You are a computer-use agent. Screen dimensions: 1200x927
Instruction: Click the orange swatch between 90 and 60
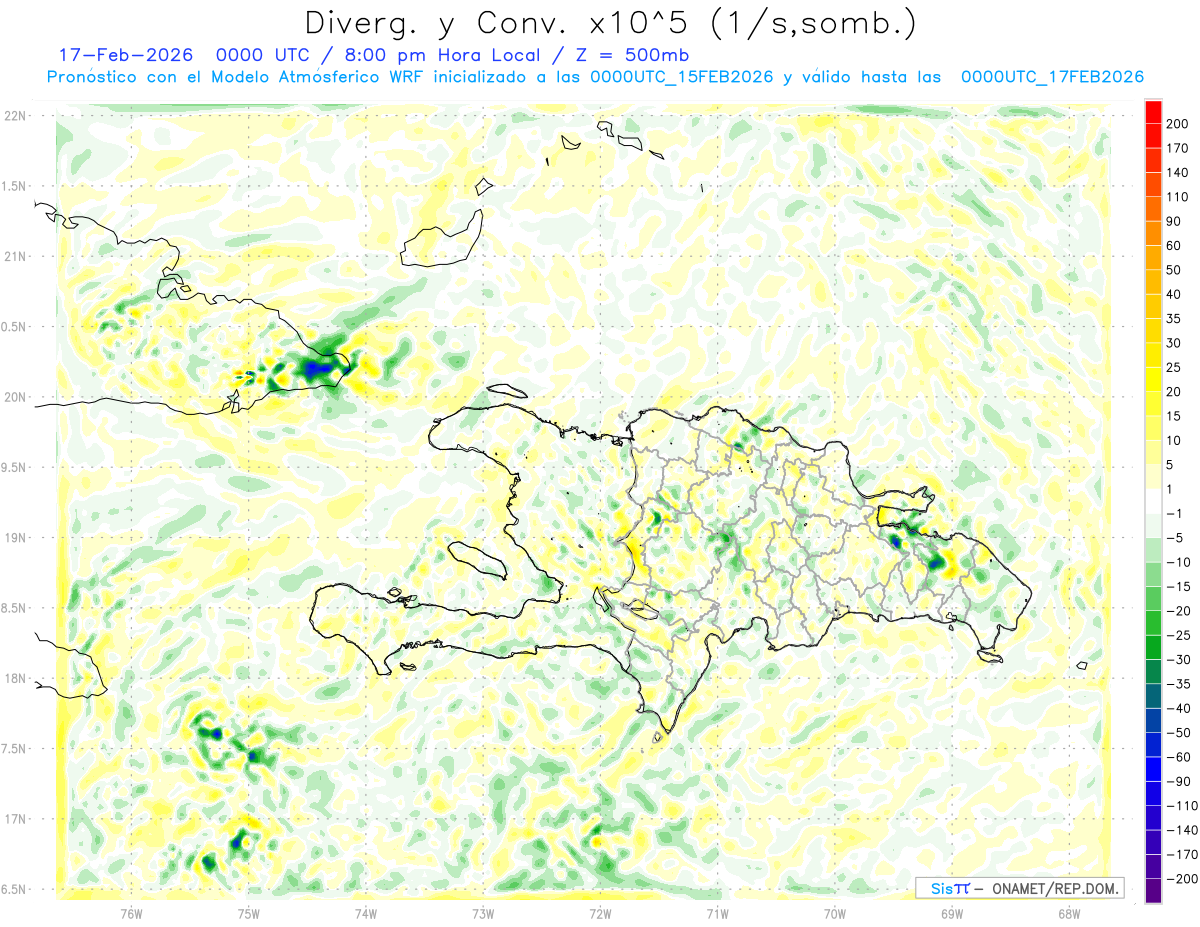pos(1153,233)
